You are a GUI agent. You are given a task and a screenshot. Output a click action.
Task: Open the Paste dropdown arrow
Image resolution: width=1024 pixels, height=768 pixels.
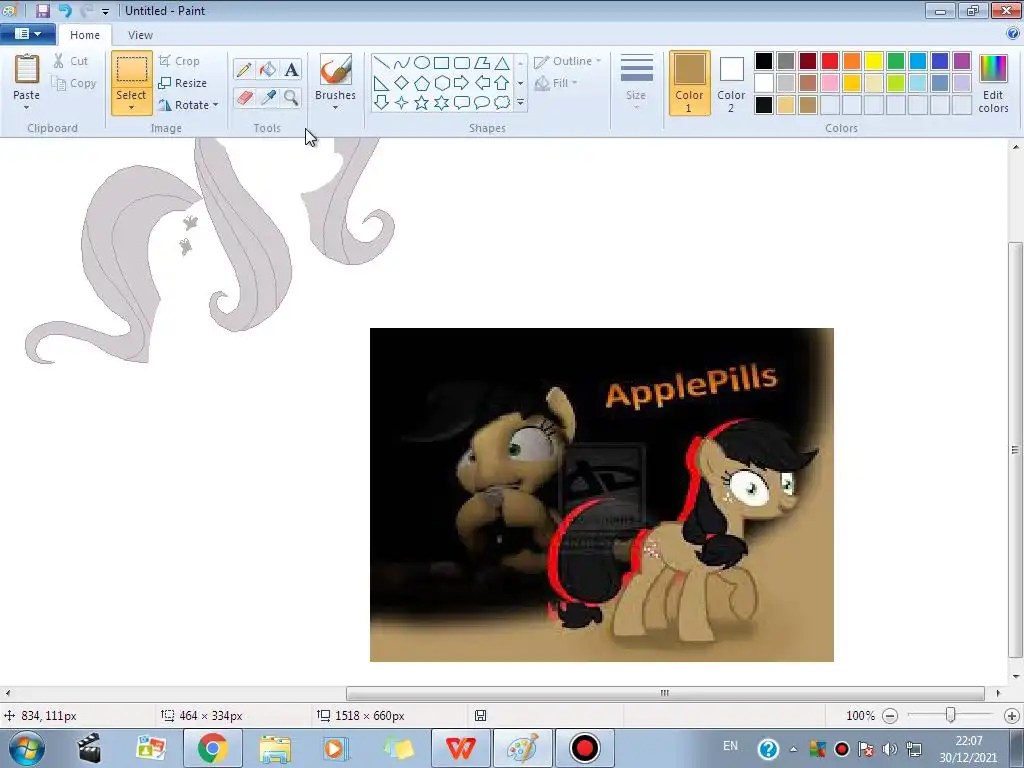coord(26,108)
